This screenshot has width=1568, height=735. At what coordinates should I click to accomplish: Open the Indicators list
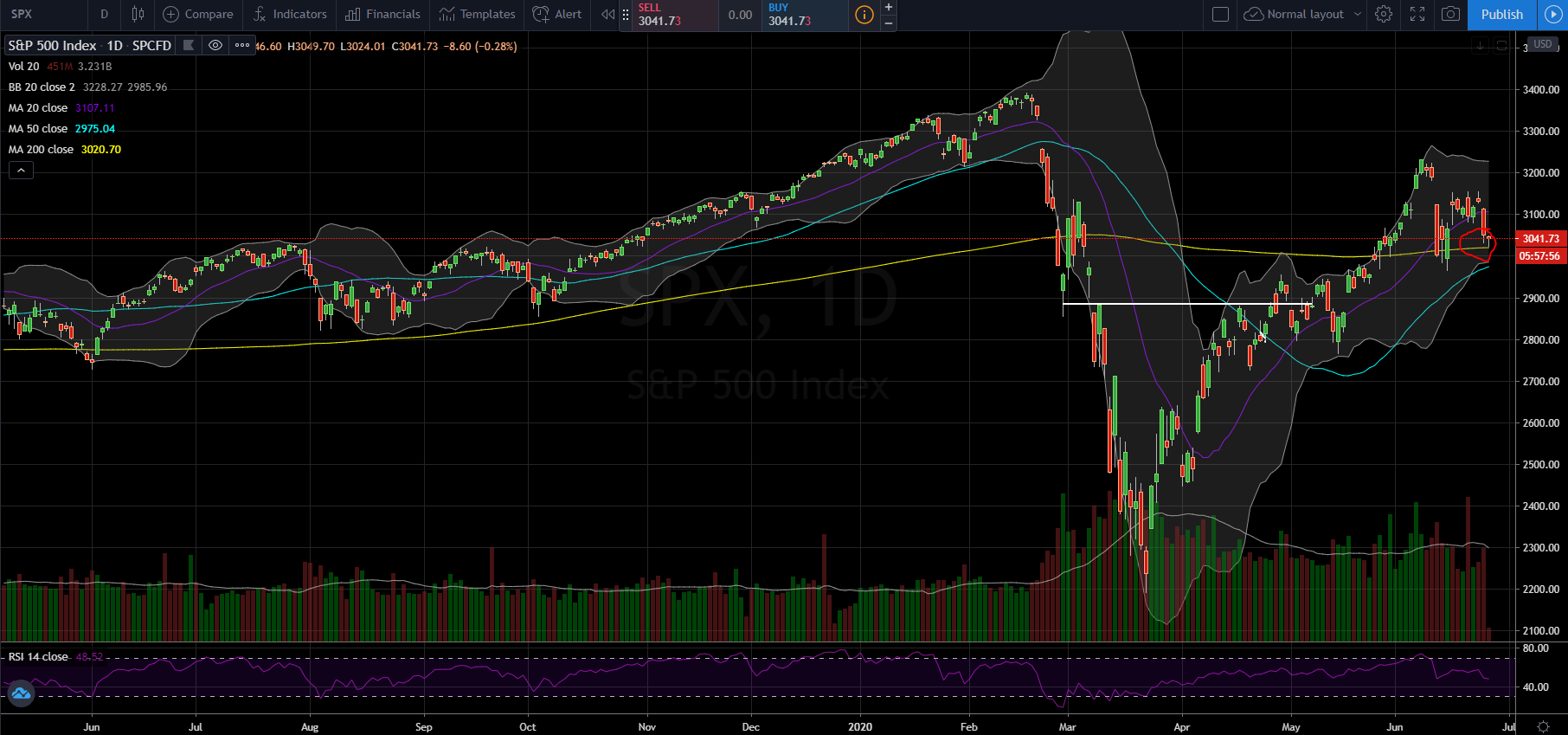coord(290,14)
